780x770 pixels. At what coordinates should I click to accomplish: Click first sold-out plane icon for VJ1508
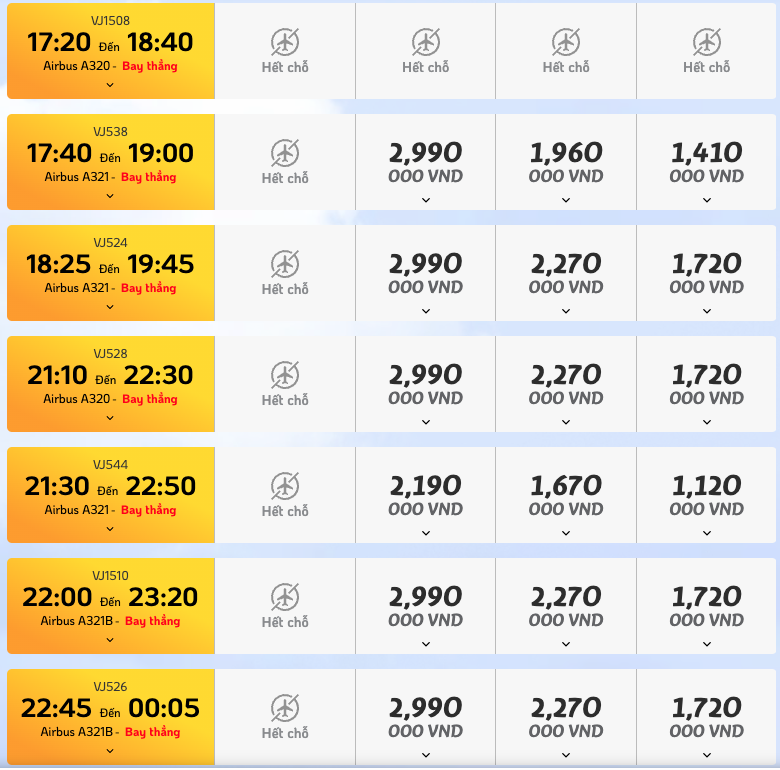click(x=285, y=42)
